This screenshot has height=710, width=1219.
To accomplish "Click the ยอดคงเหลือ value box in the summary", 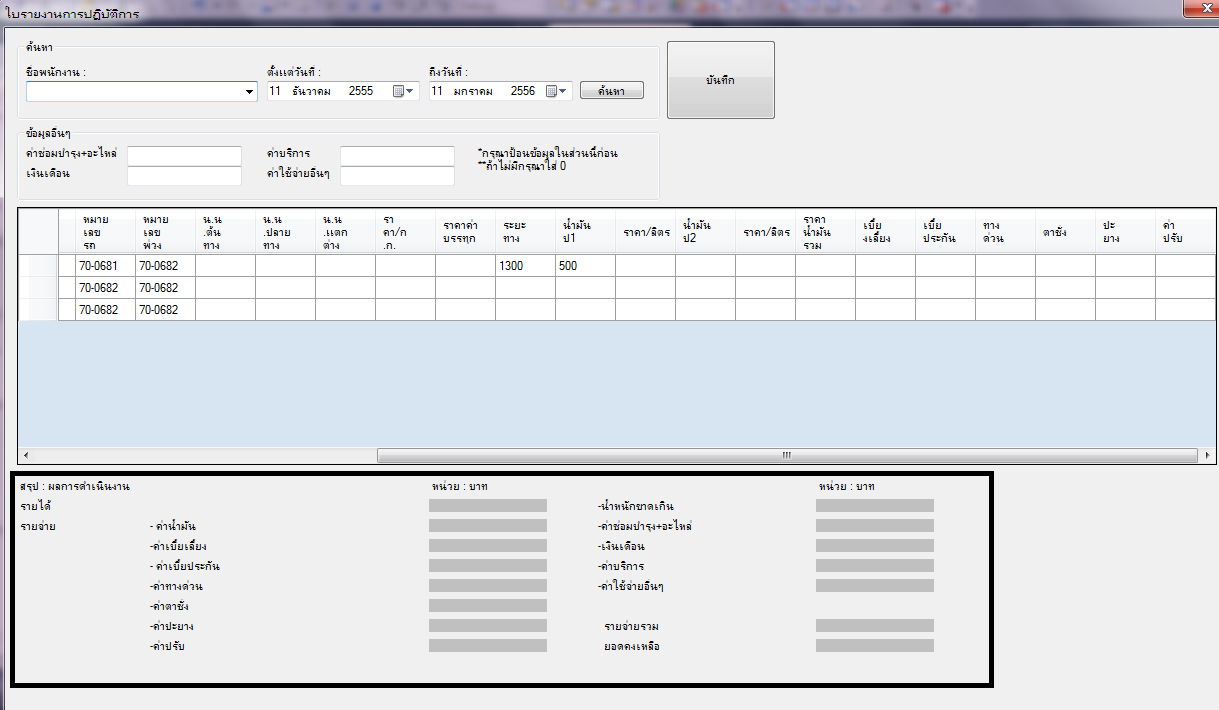I will [875, 646].
